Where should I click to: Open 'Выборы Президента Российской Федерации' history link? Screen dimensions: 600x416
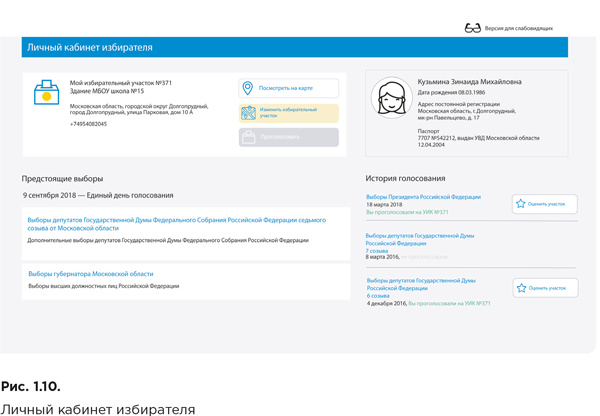tap(423, 197)
